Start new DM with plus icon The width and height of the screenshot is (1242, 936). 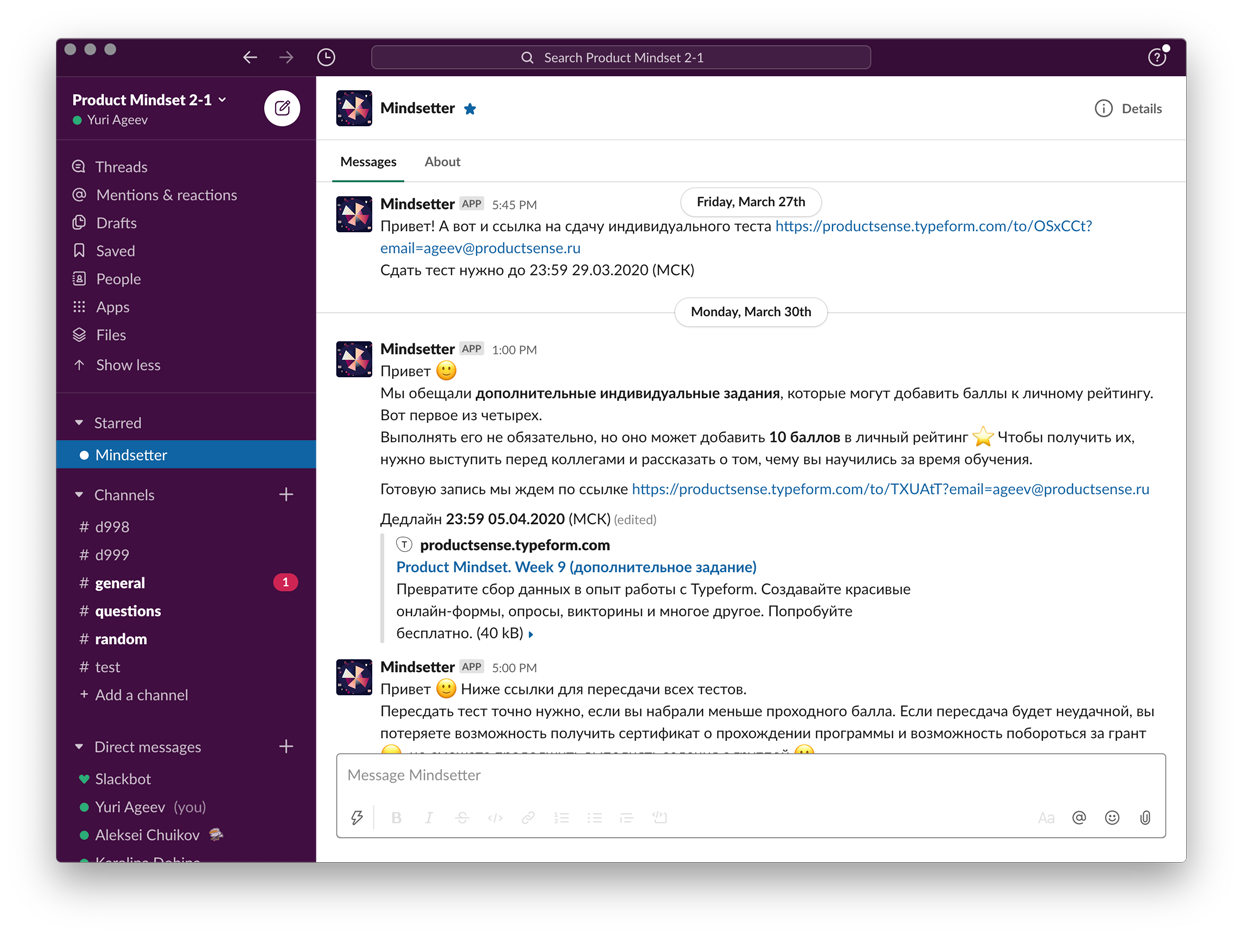click(x=286, y=746)
